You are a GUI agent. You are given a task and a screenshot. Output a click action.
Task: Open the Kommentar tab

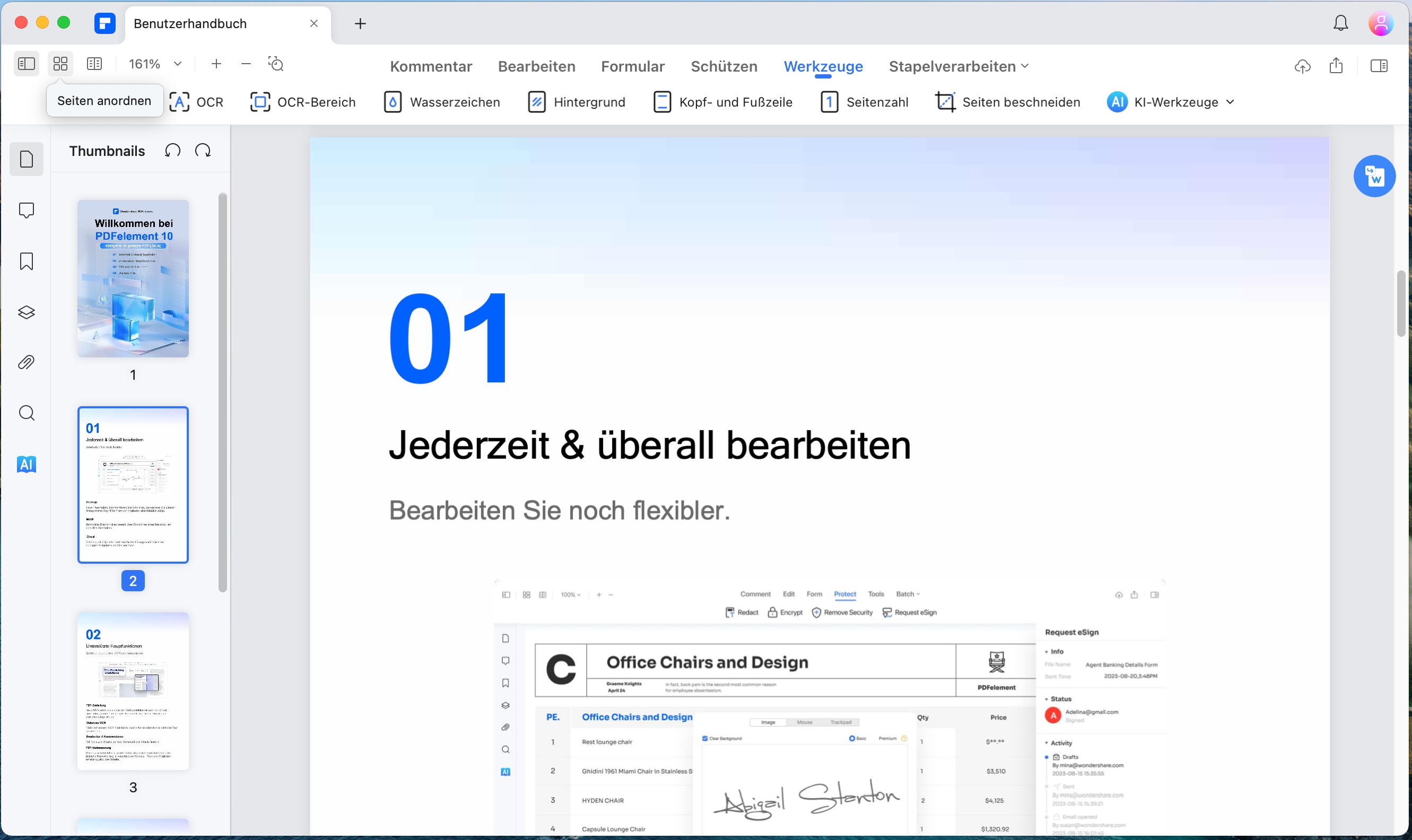431,66
